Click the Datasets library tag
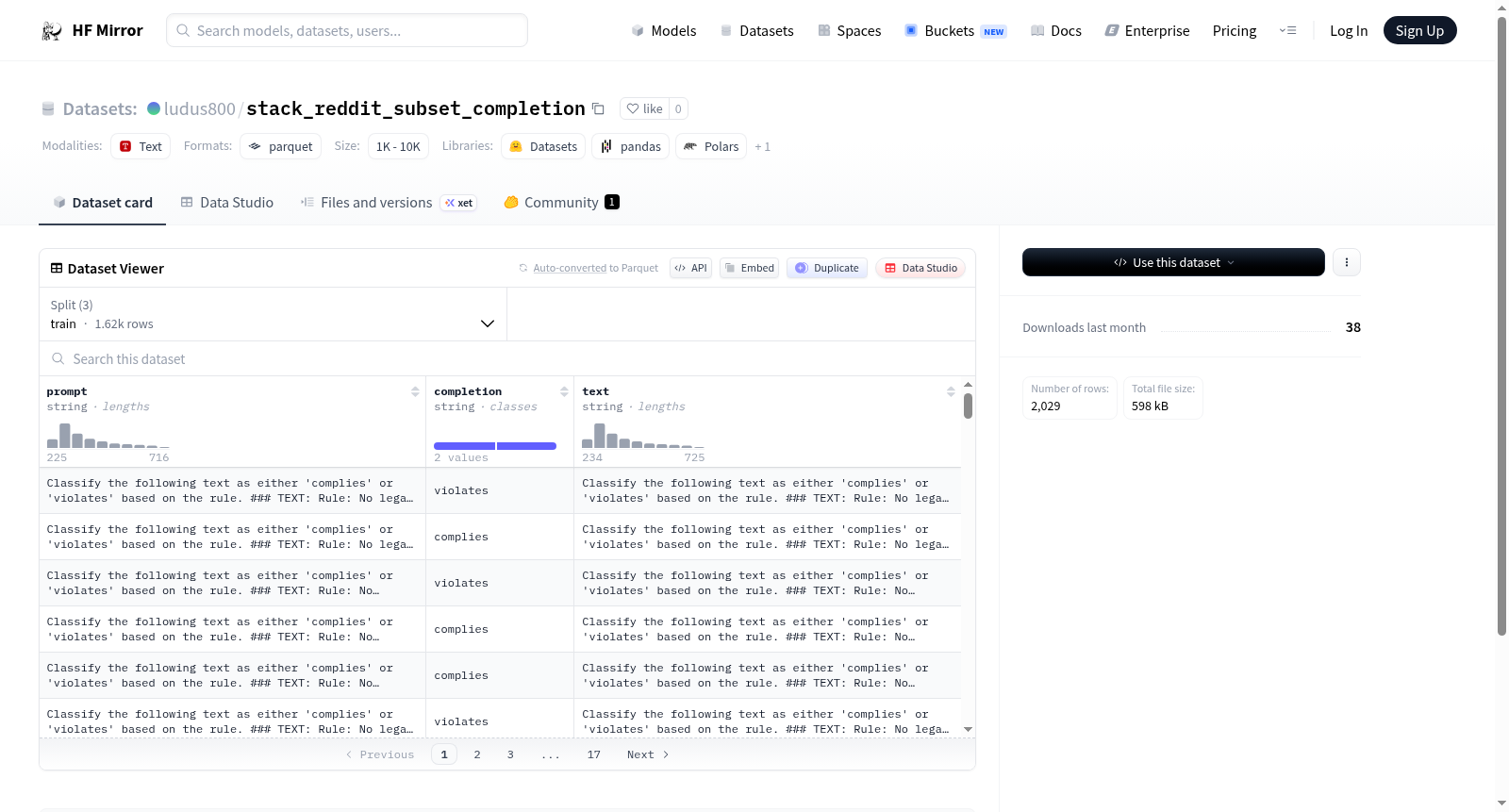The image size is (1509, 812). coord(543,146)
